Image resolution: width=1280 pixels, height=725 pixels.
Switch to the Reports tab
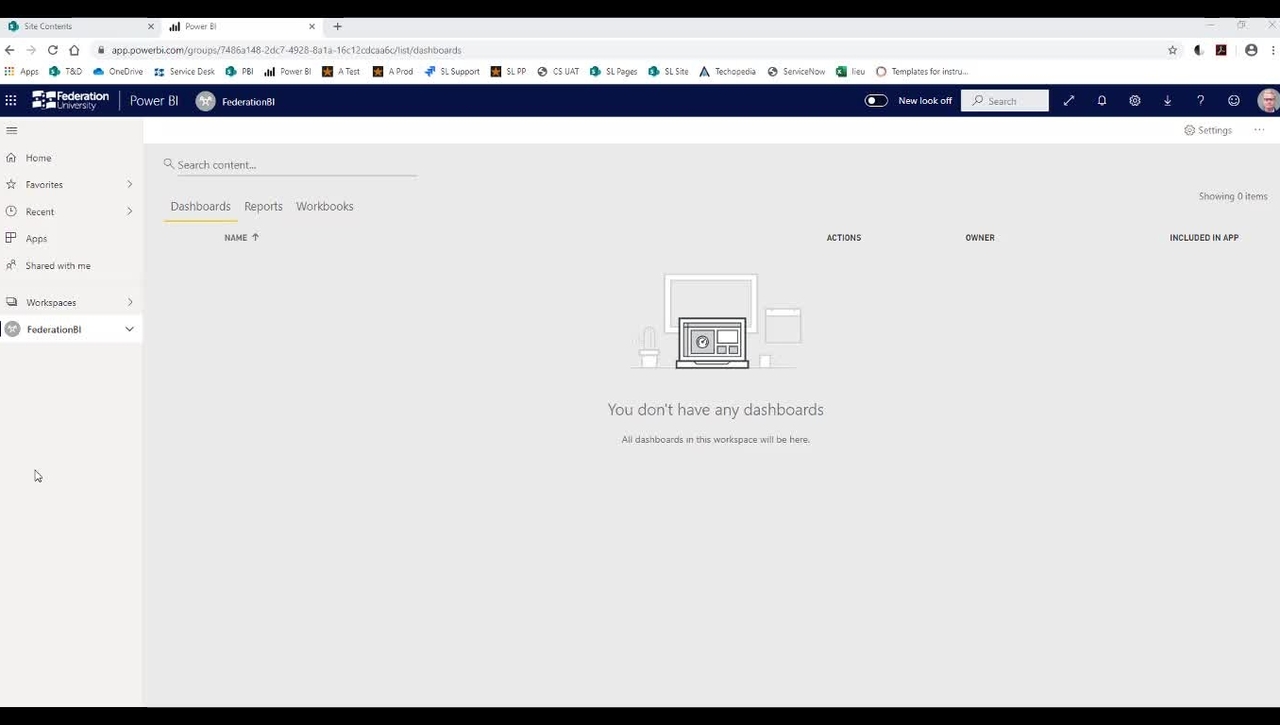pyautogui.click(x=263, y=206)
